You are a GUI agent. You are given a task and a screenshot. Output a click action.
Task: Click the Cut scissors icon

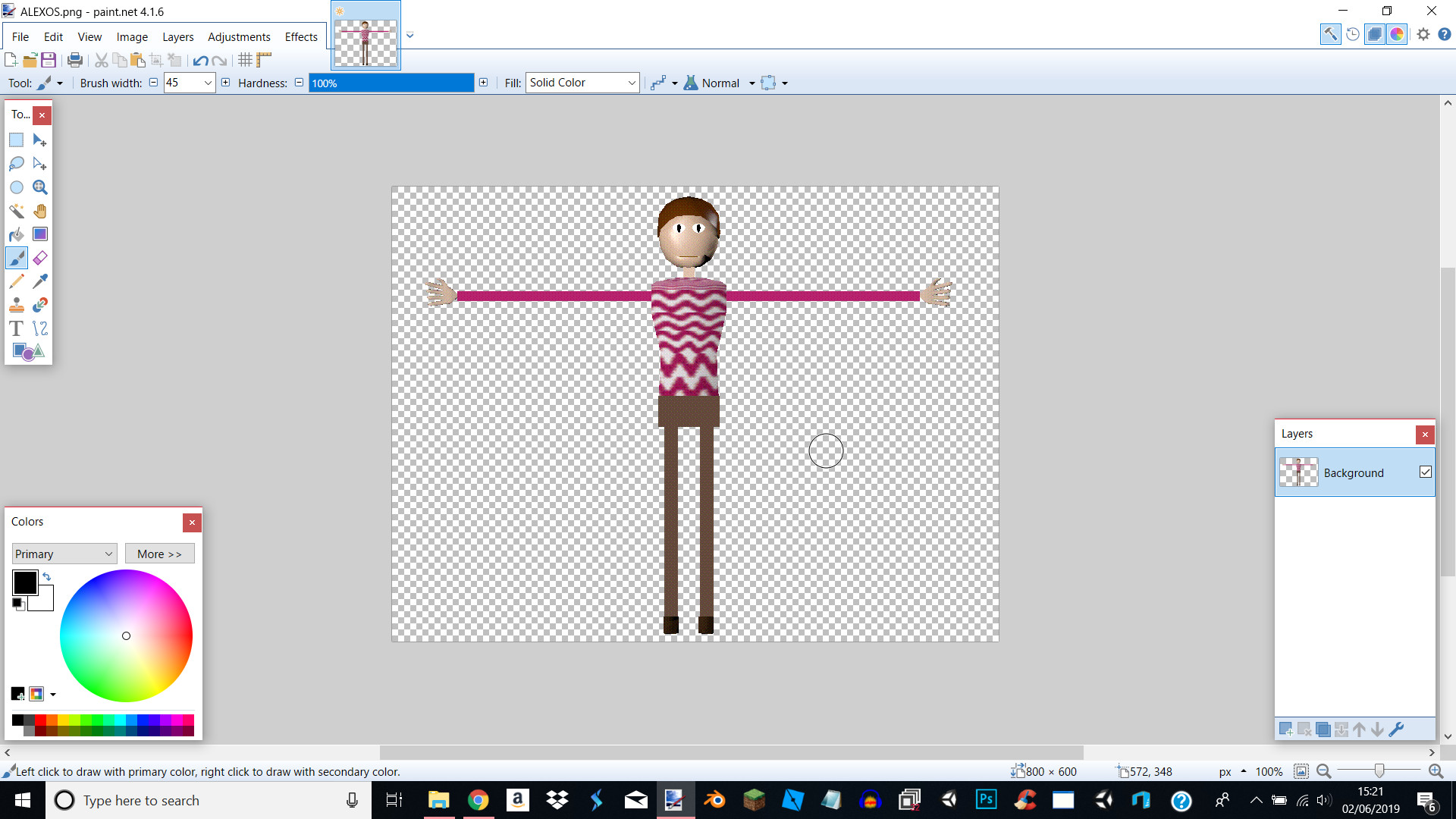tap(101, 60)
